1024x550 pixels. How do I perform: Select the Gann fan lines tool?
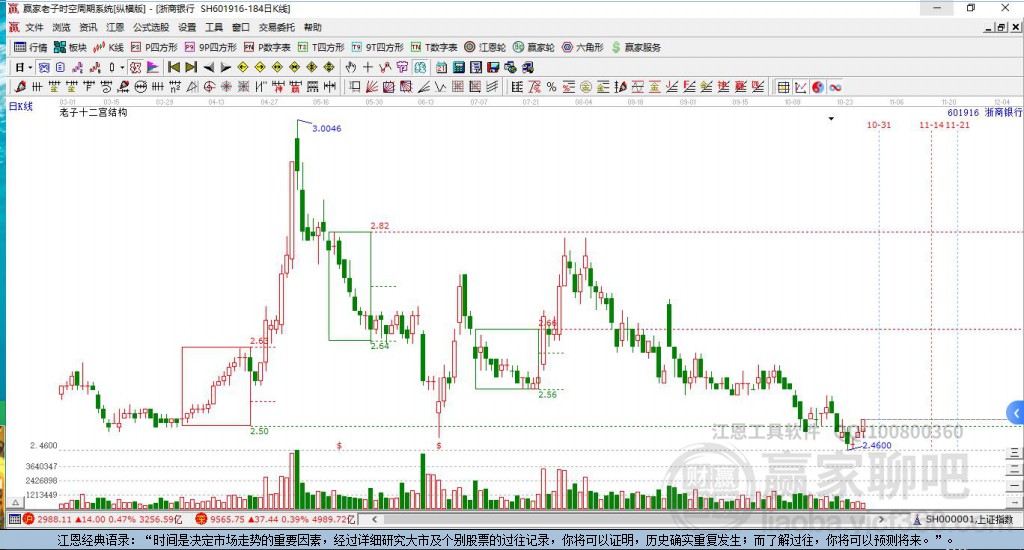point(372,87)
